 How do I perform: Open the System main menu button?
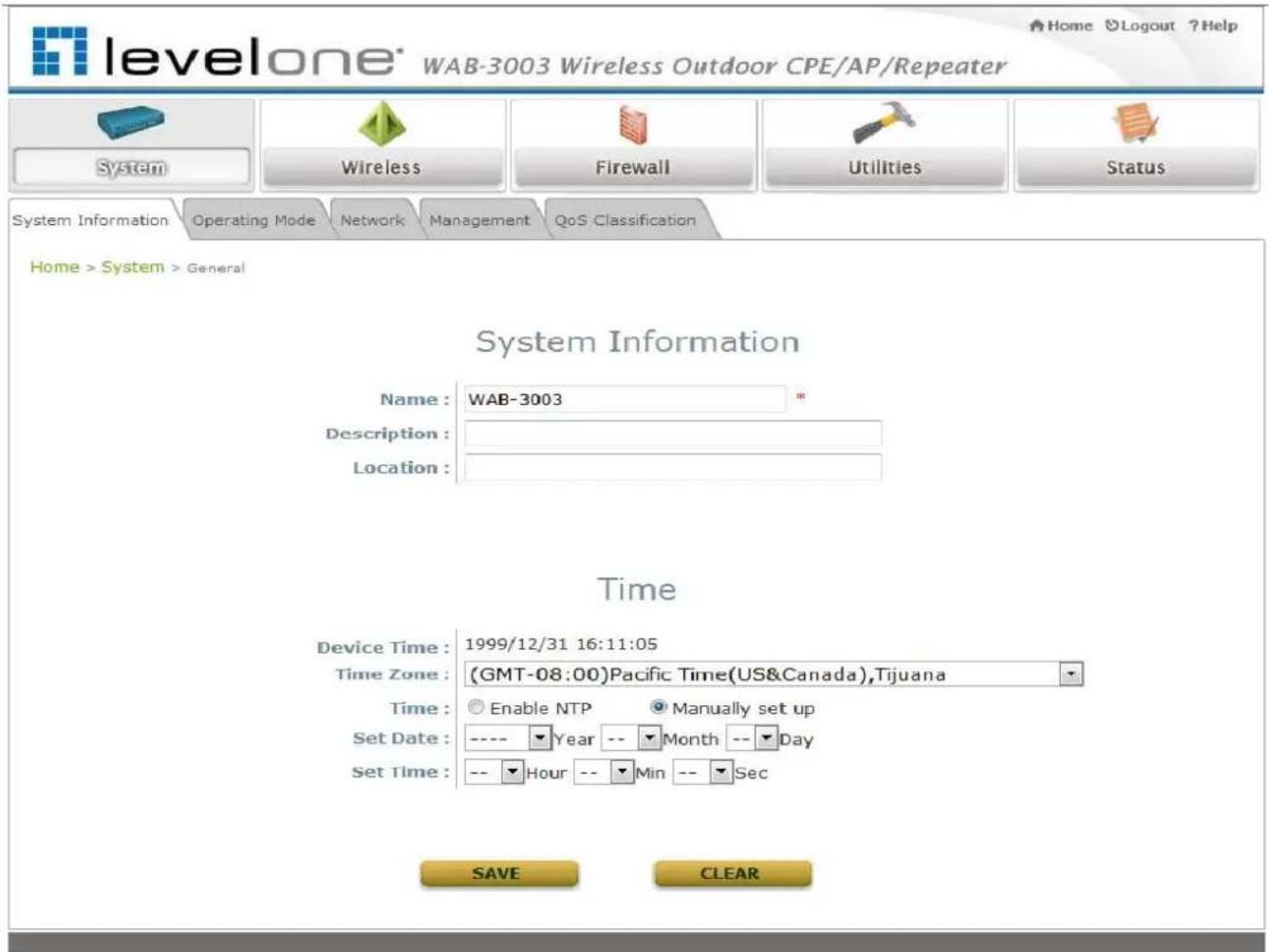tap(132, 167)
